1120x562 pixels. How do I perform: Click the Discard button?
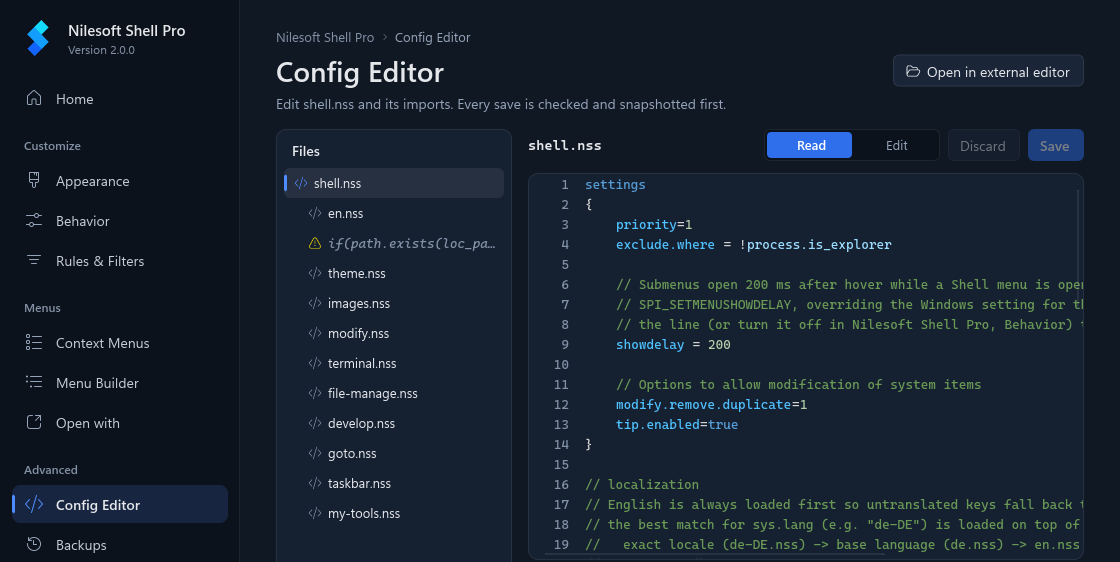click(983, 145)
